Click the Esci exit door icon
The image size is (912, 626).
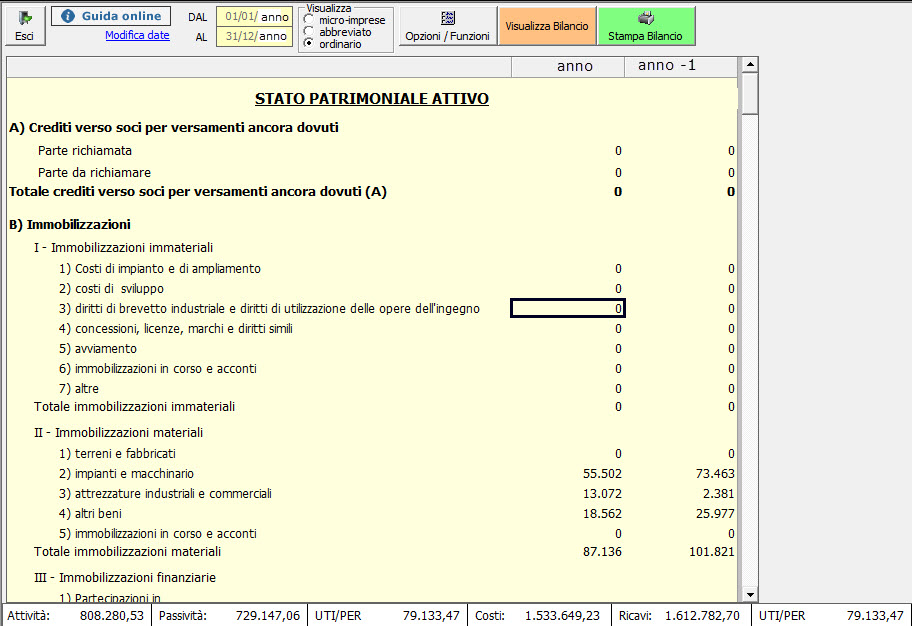[x=24, y=18]
